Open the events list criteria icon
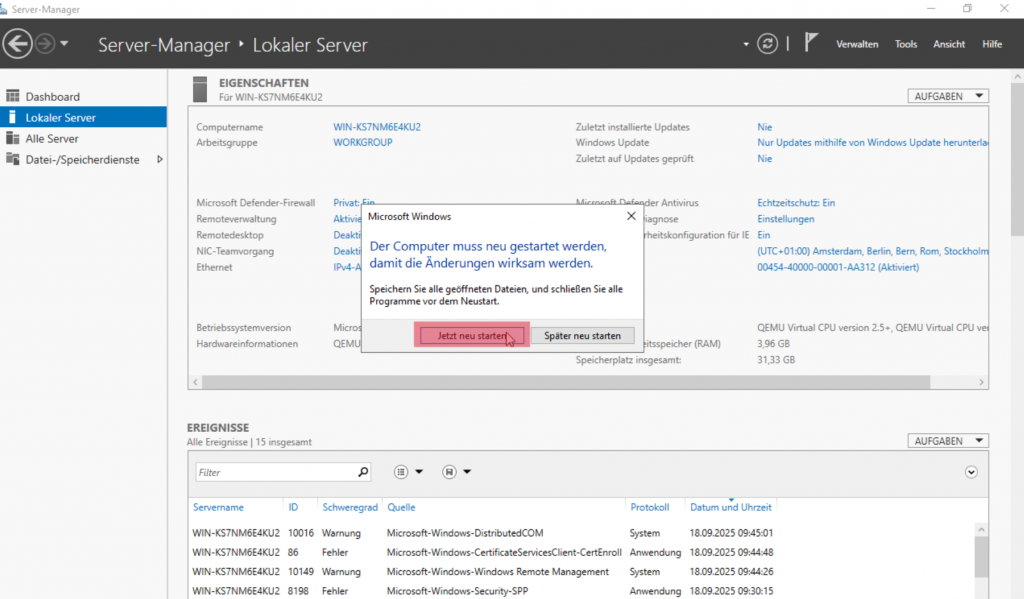 coord(401,472)
